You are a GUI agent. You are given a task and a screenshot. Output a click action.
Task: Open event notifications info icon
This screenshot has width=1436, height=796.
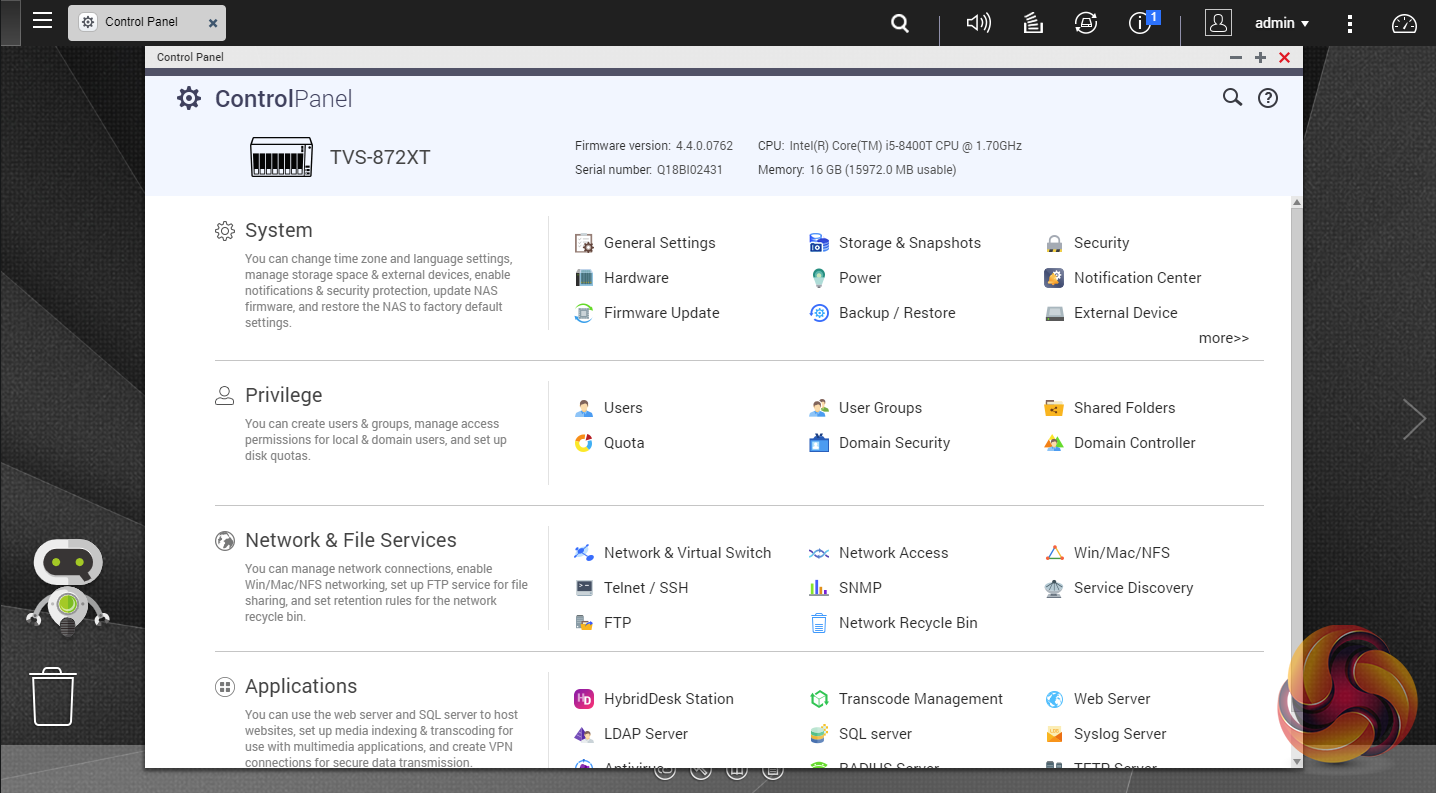click(1141, 23)
